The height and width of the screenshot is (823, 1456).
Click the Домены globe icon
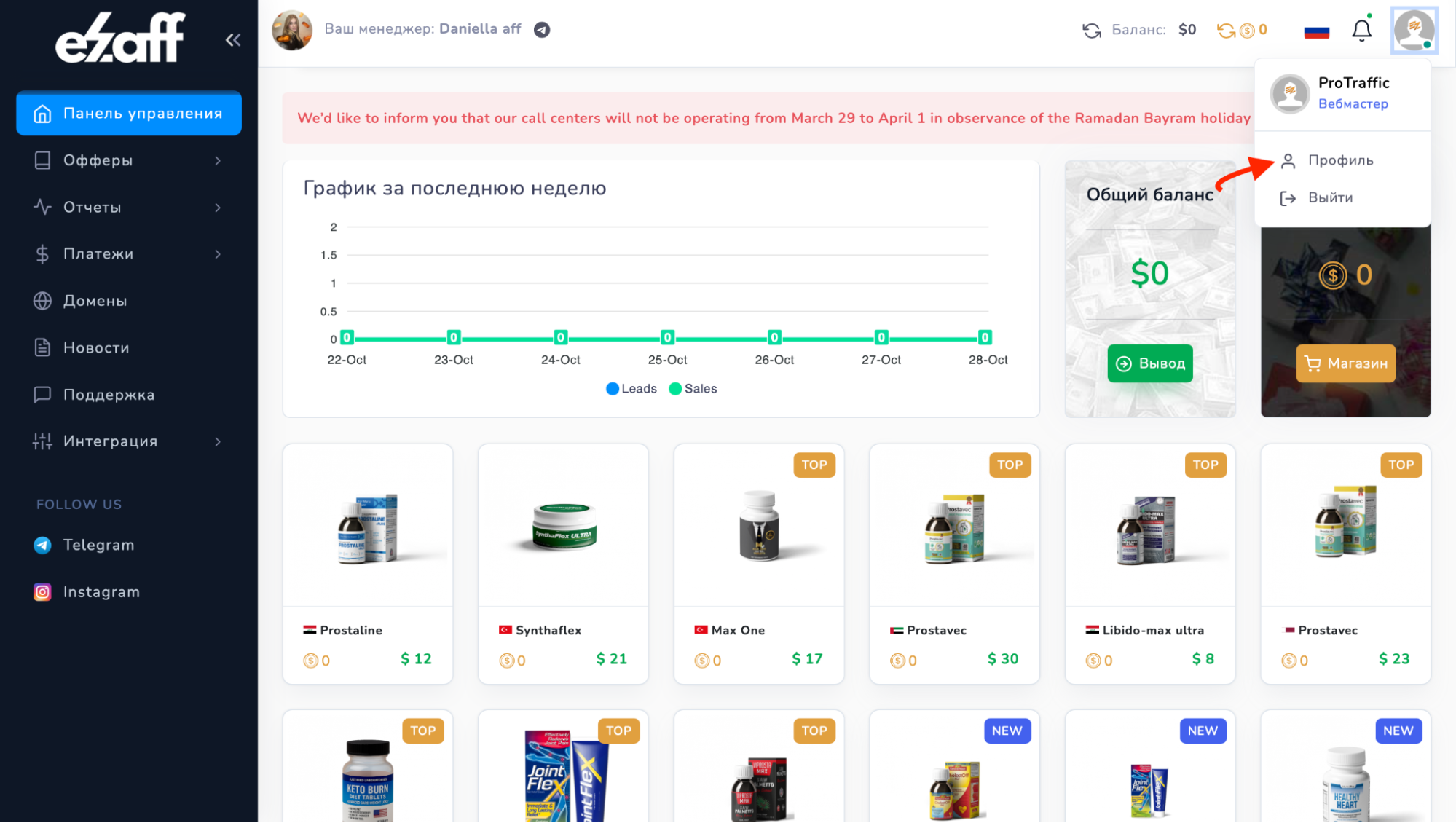(x=42, y=301)
